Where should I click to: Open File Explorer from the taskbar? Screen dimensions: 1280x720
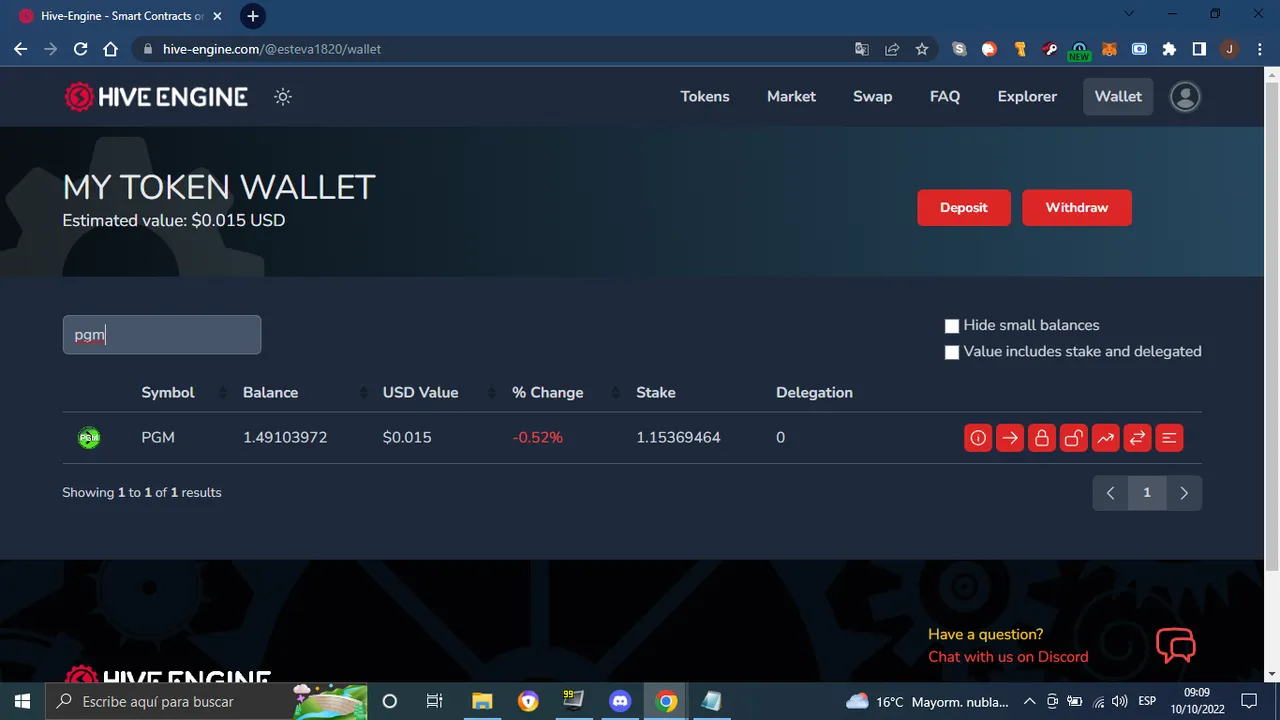pos(482,701)
